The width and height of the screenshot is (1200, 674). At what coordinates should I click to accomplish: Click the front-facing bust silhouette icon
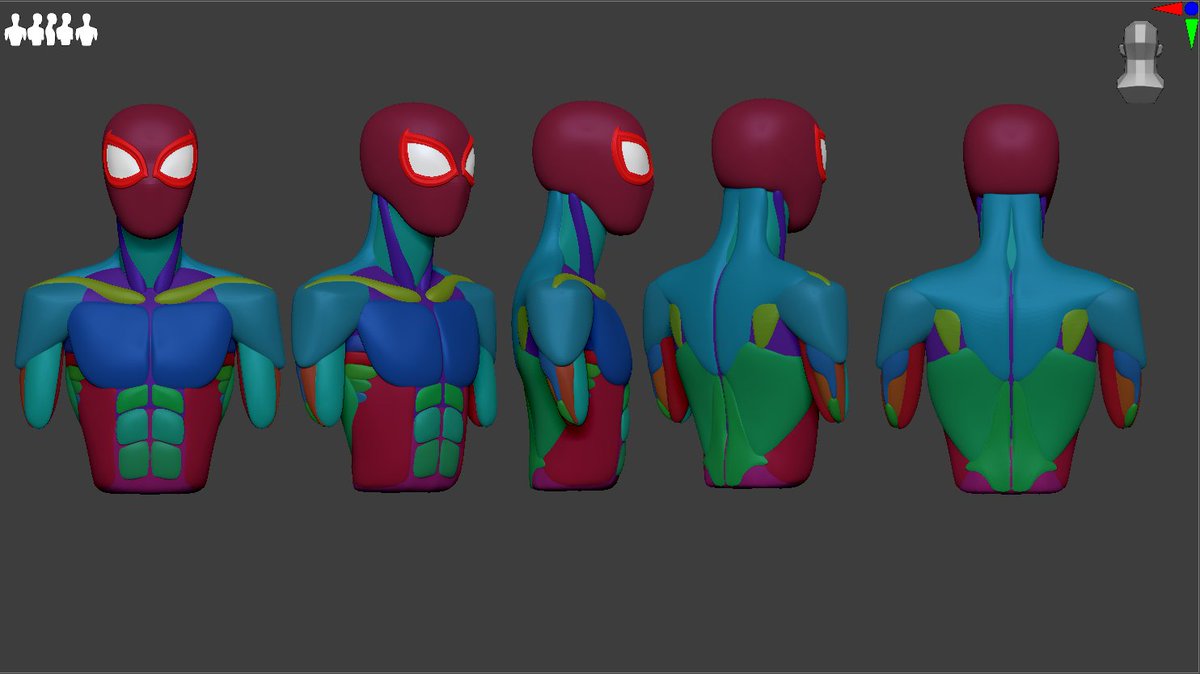click(15, 30)
